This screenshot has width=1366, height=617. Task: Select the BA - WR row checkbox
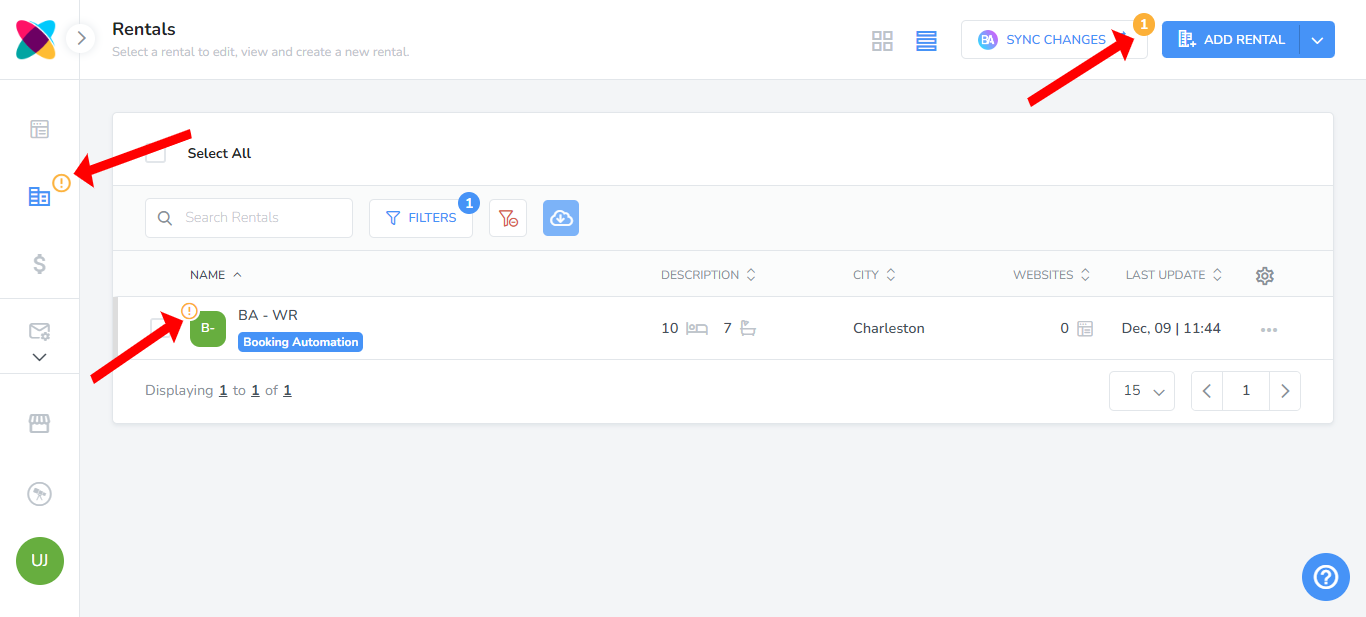pyautogui.click(x=160, y=328)
